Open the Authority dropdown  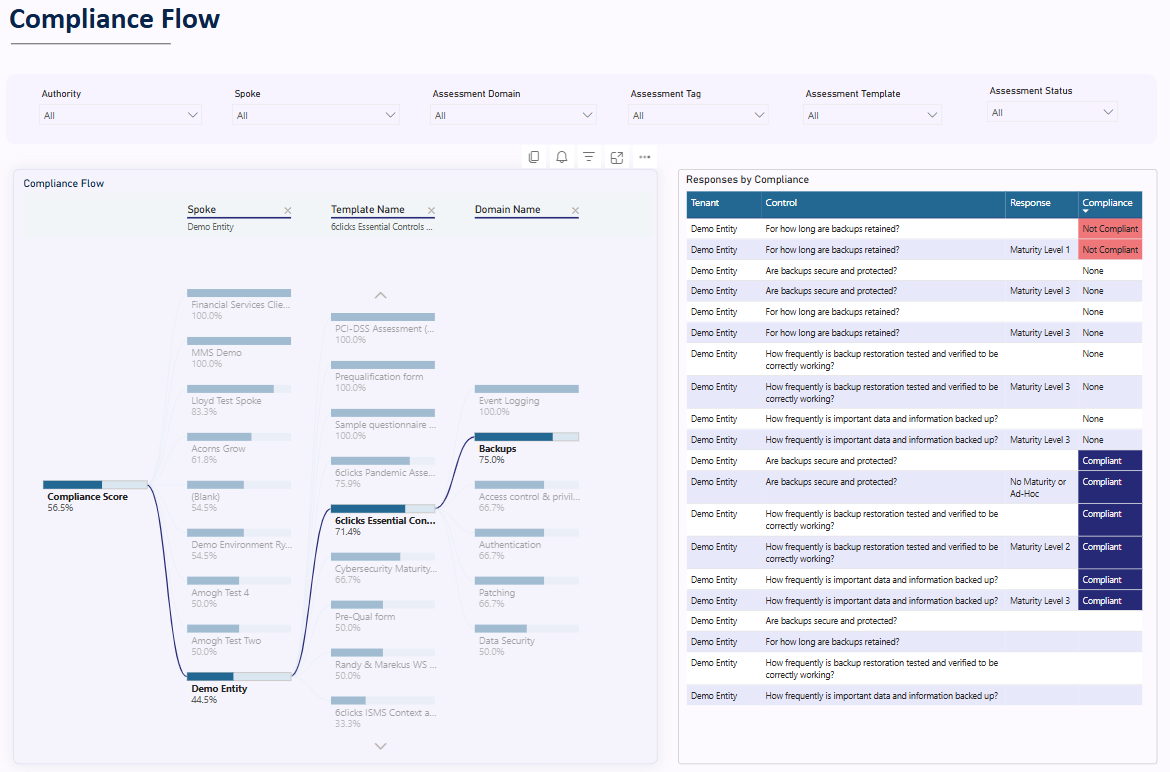coord(121,116)
